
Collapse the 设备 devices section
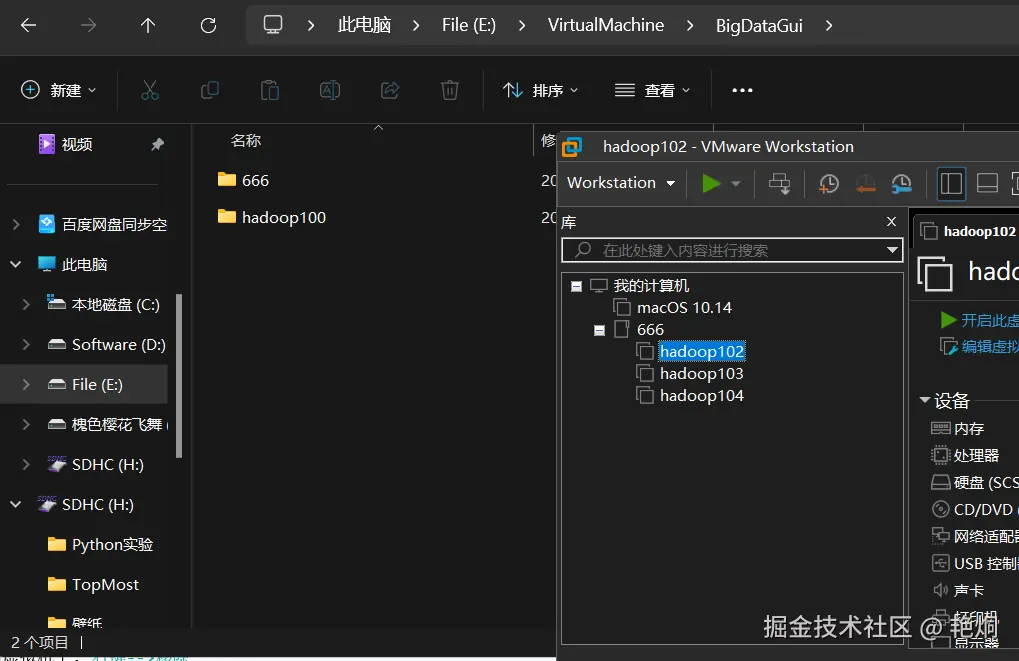coord(925,400)
